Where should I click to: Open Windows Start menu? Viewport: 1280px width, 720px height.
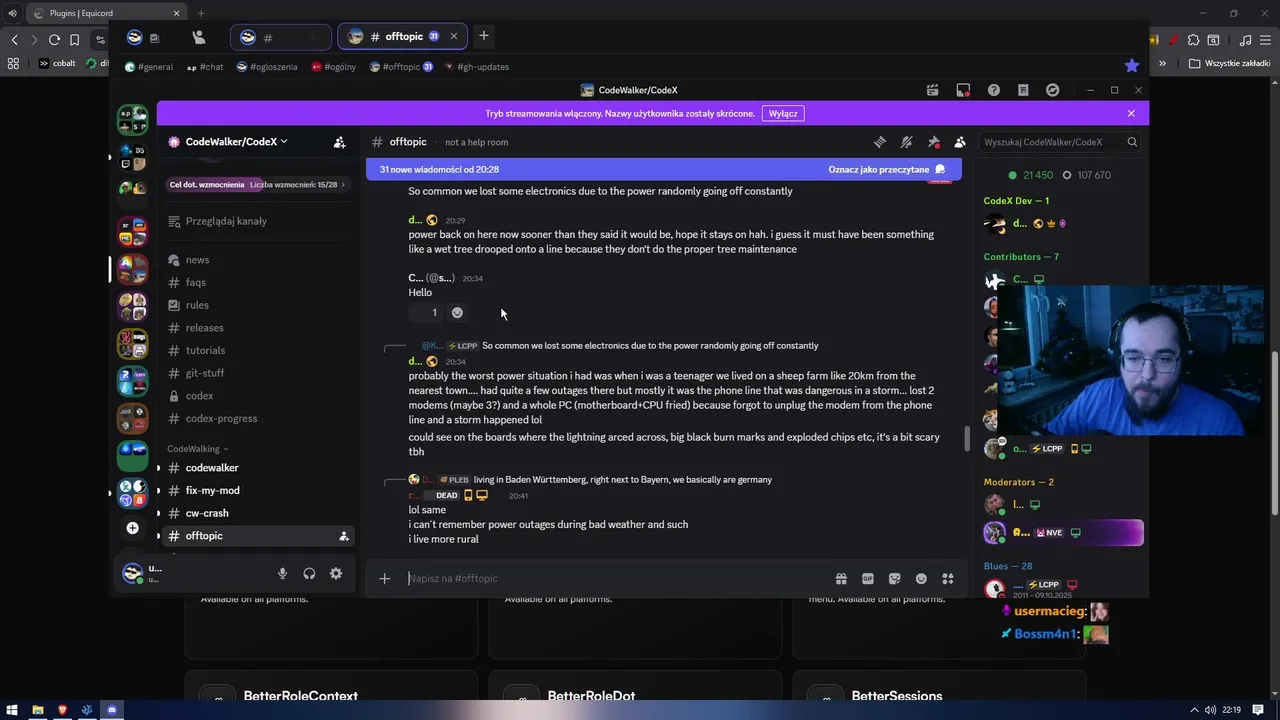12,710
